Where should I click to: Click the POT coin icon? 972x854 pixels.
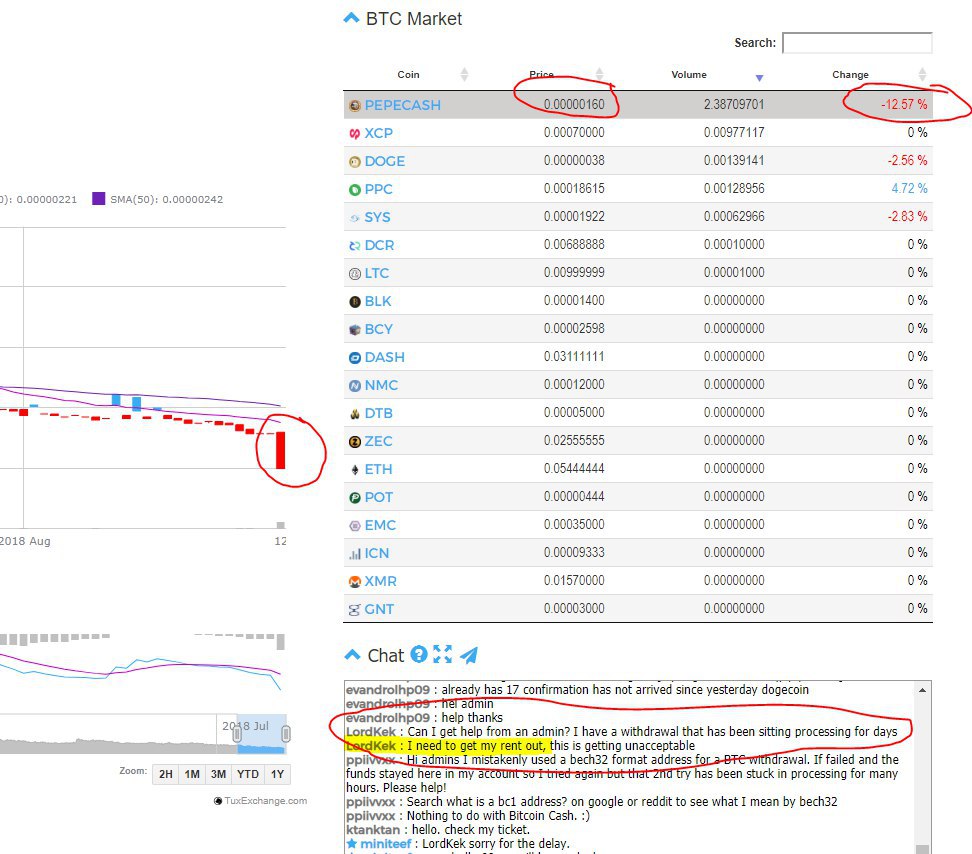tap(355, 498)
